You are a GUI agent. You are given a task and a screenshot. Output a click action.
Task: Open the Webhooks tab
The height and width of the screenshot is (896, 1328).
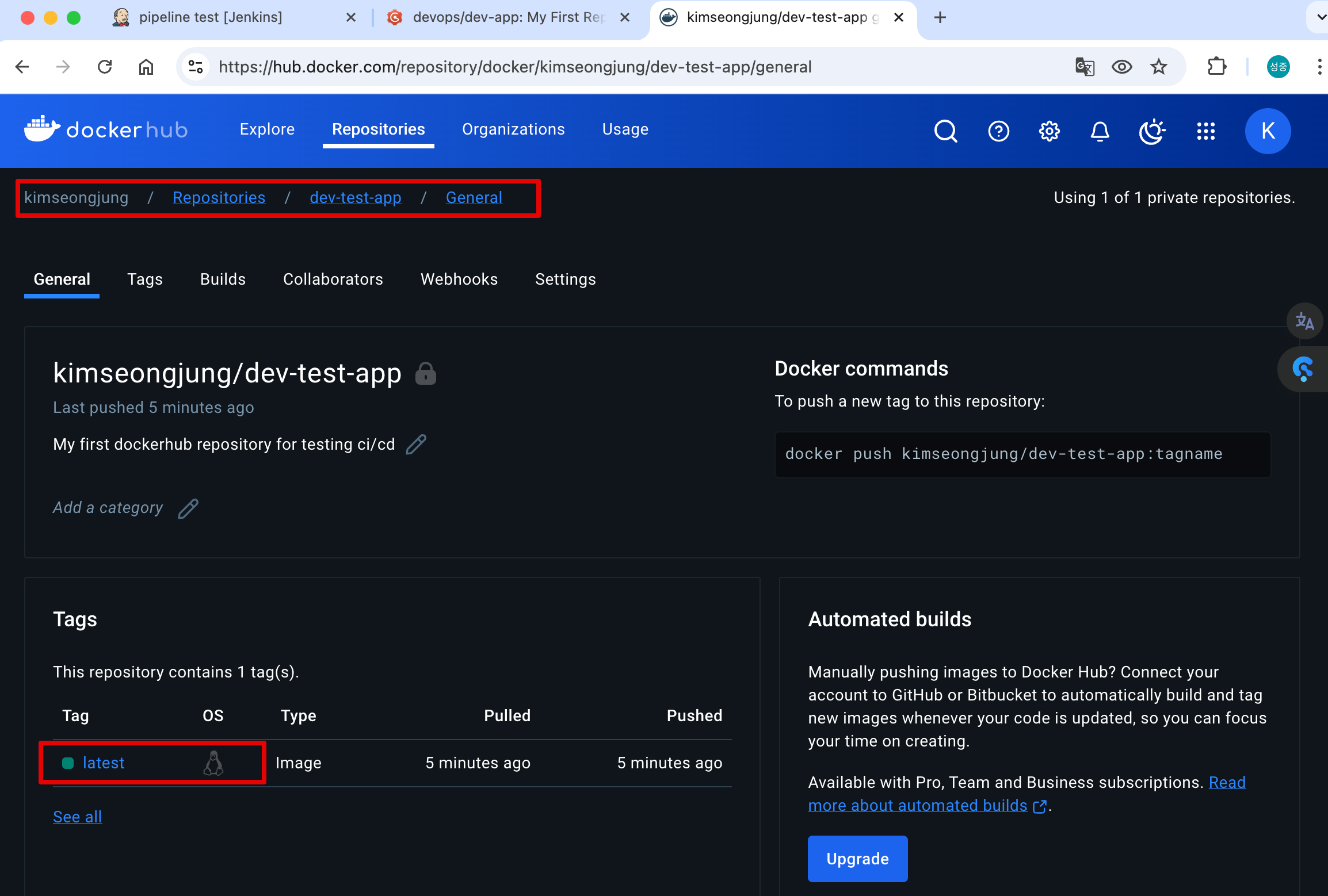pos(459,279)
